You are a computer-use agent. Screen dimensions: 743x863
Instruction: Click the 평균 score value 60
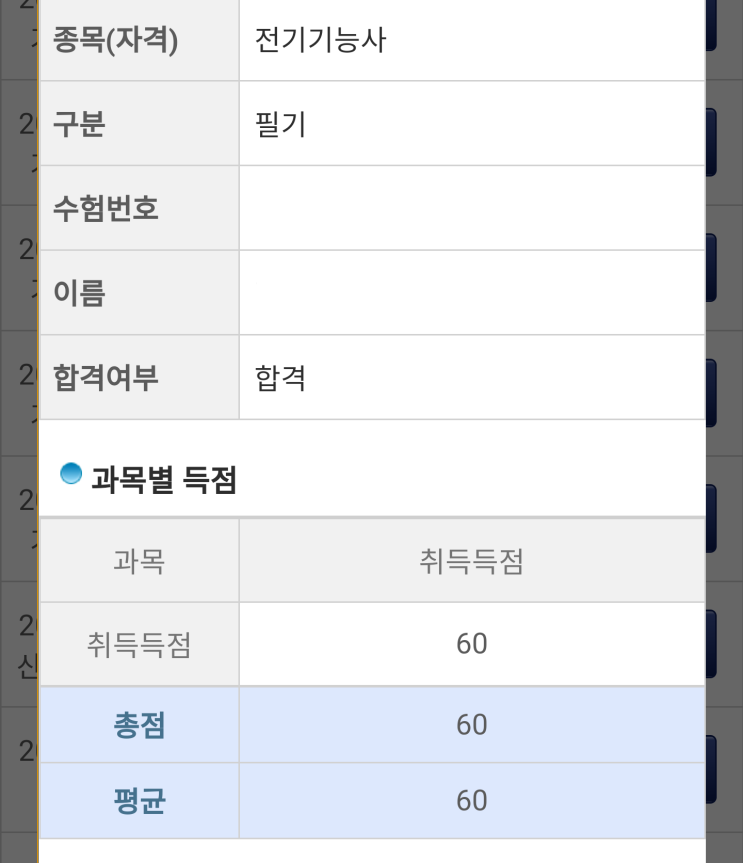pyautogui.click(x=471, y=801)
